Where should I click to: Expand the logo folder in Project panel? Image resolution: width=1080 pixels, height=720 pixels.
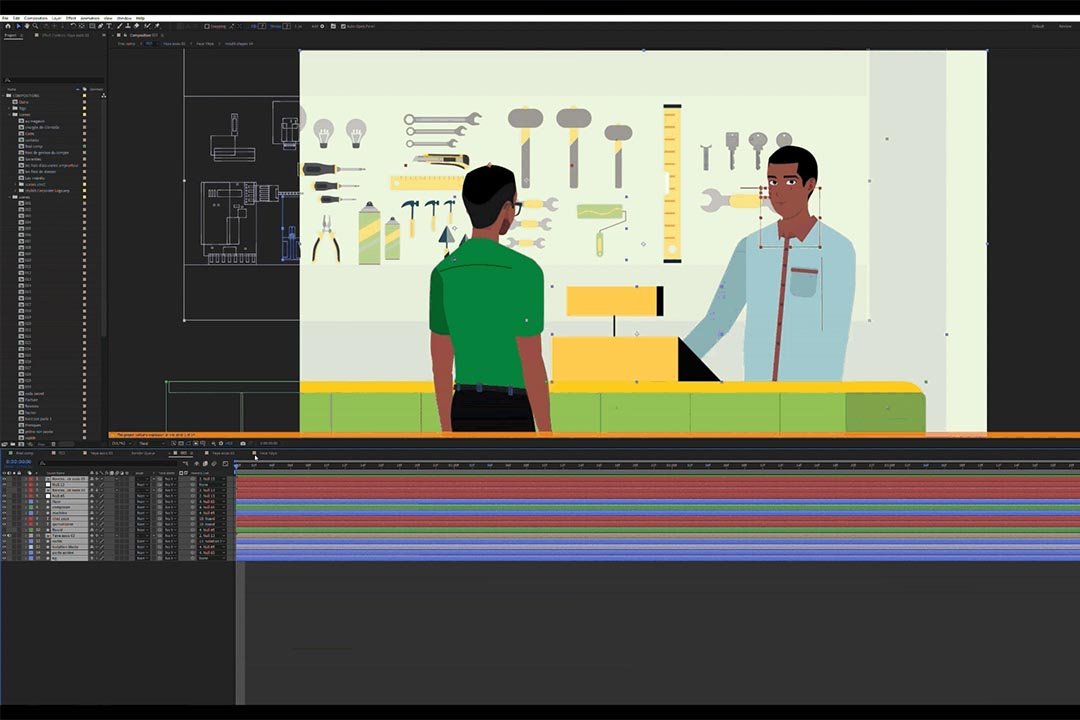(x=9, y=108)
